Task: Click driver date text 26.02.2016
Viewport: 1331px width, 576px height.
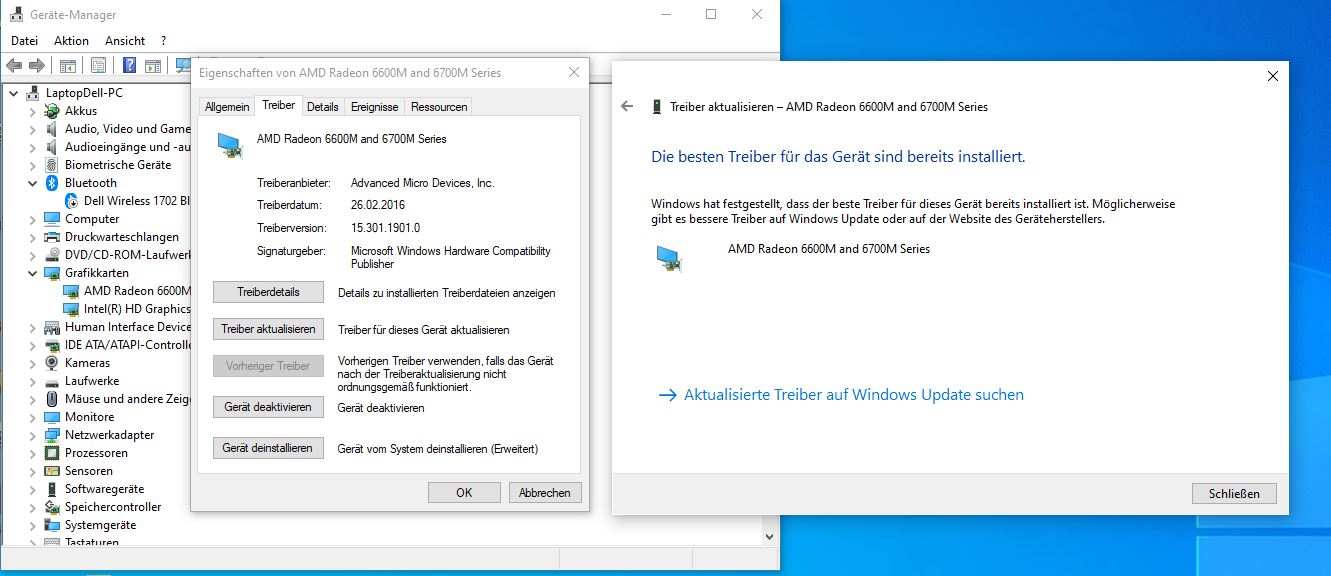Action: point(378,205)
